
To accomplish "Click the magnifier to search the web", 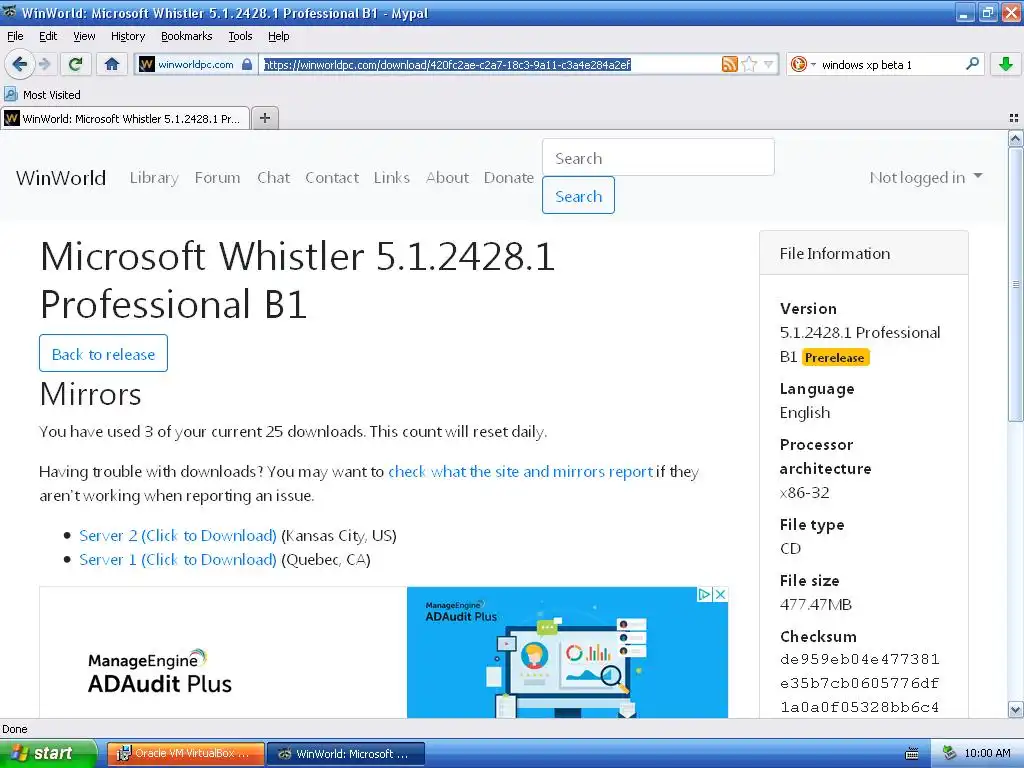I will (x=972, y=64).
